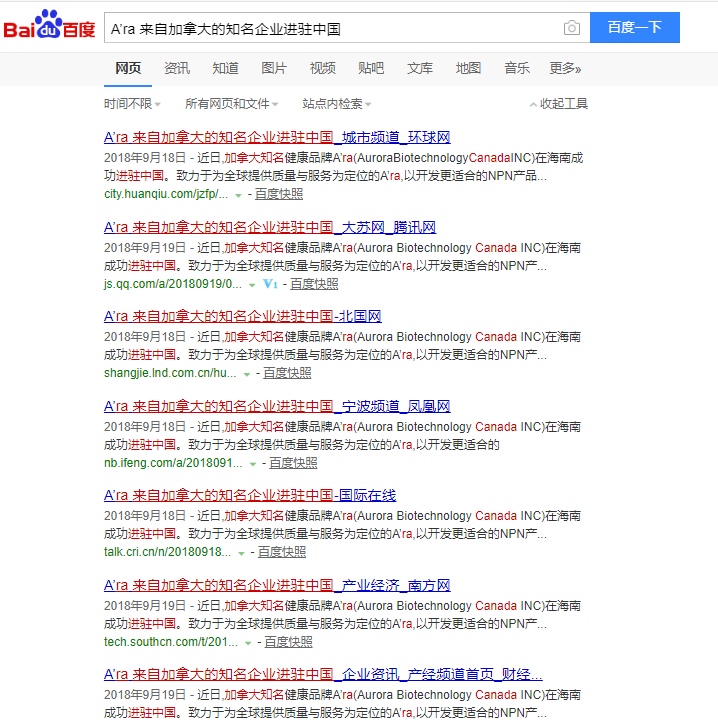This screenshot has height=723, width=718.
Task: Open the 所有网页和文件 filter dropdown
Action: pyautogui.click(x=231, y=104)
